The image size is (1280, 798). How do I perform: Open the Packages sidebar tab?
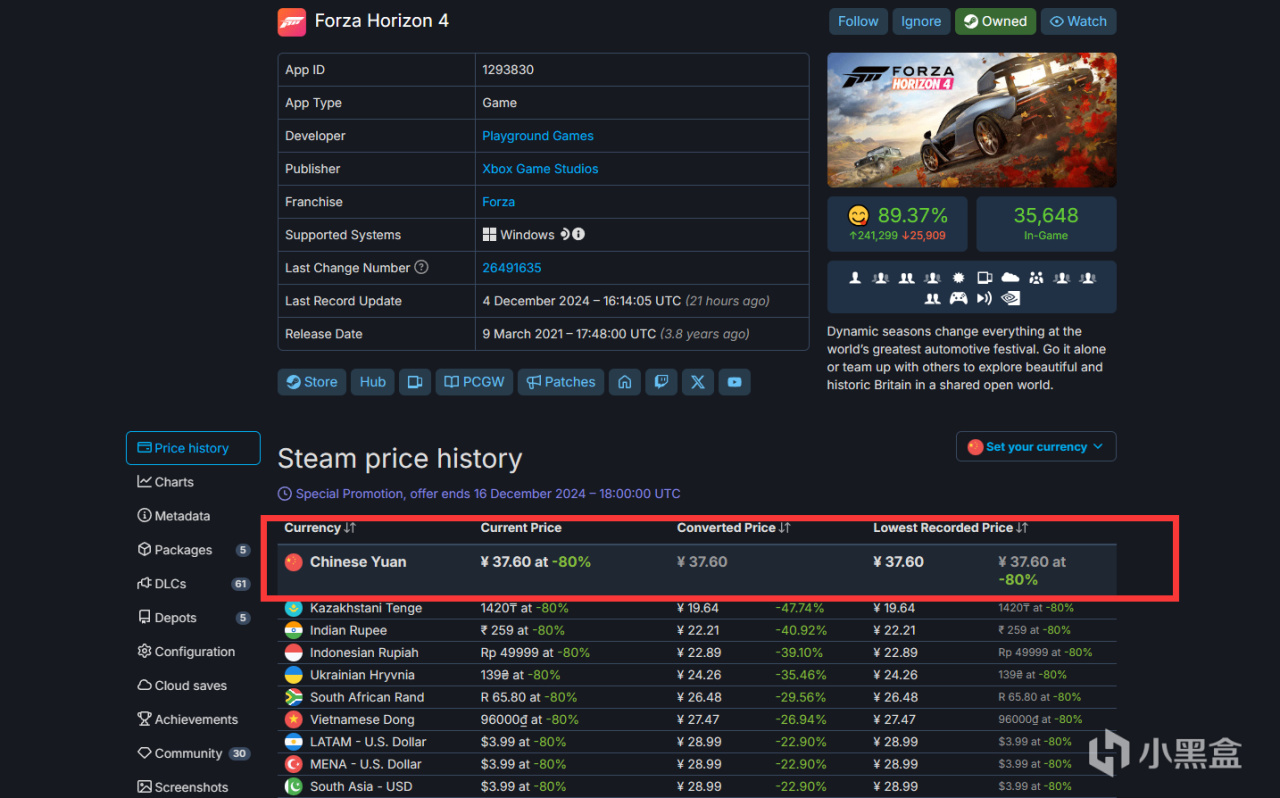tap(193, 550)
